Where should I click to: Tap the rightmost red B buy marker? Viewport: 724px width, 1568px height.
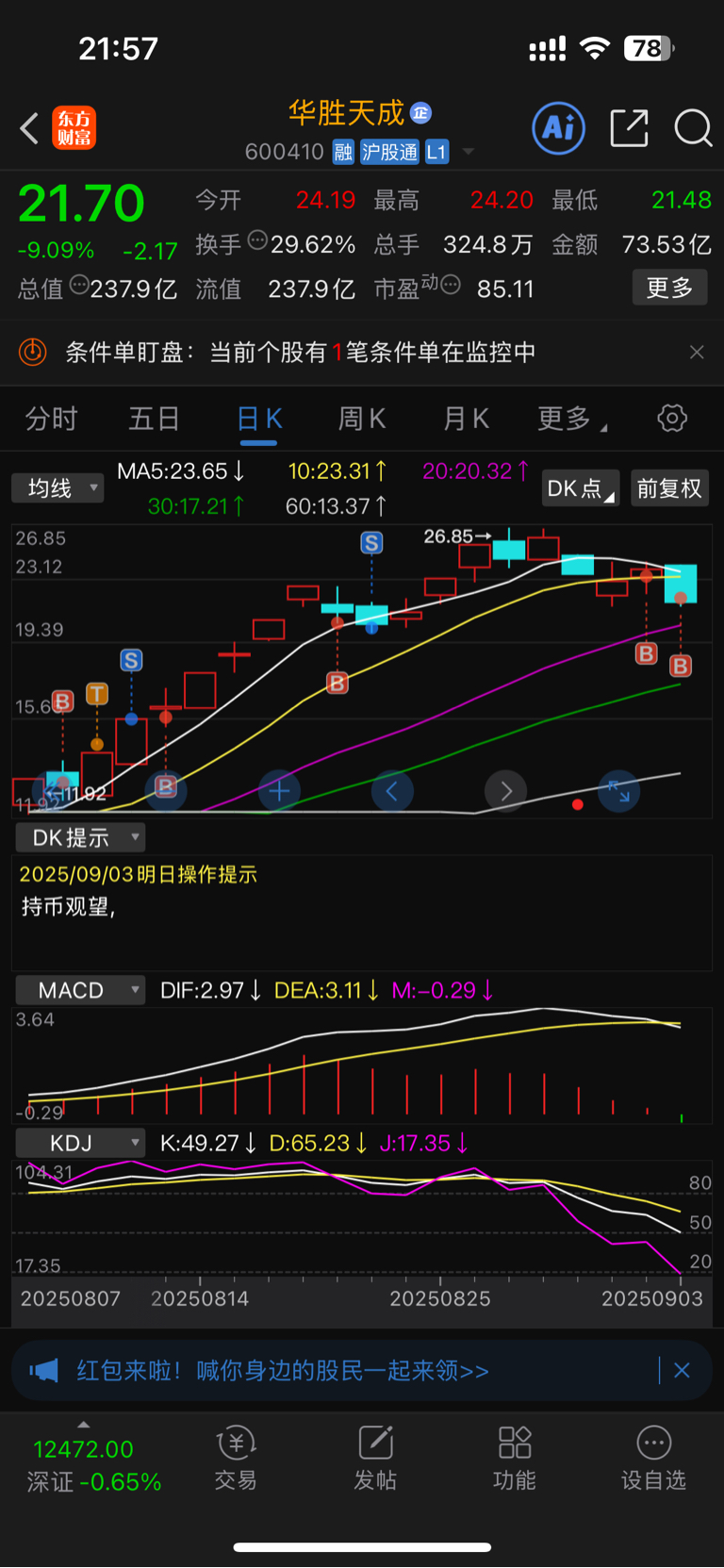tap(681, 667)
